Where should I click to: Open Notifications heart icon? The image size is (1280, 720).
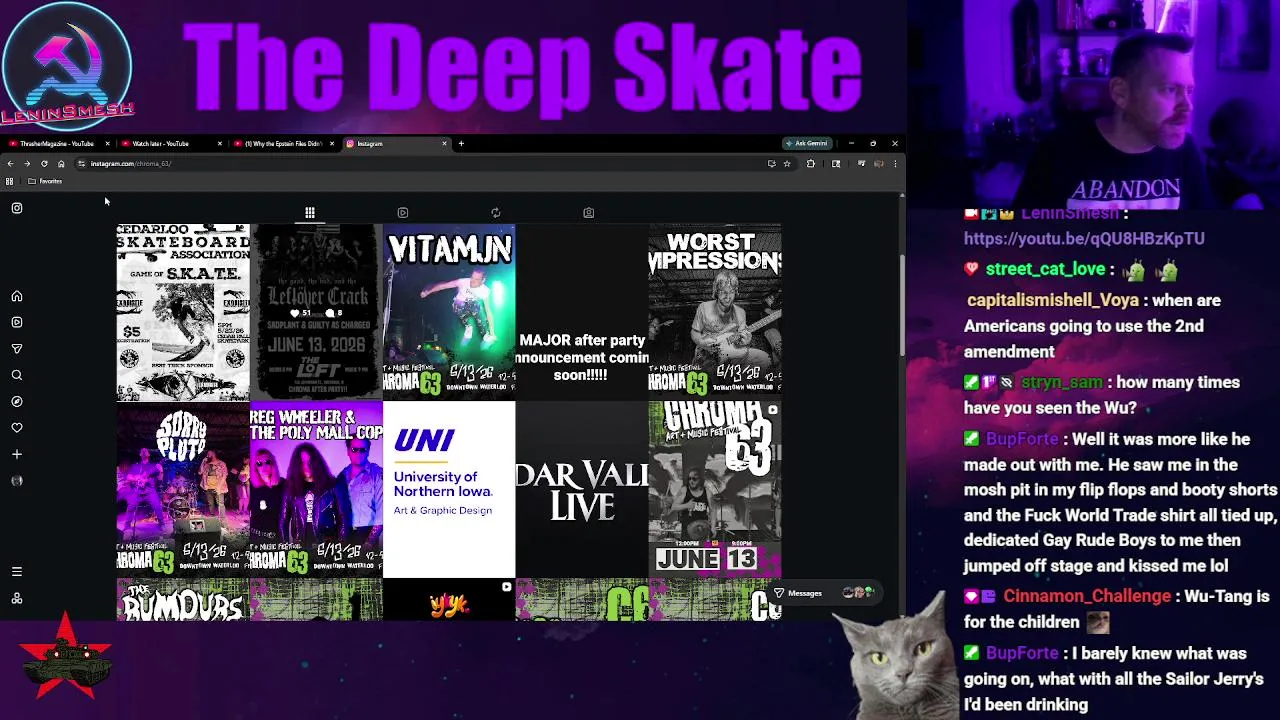(x=17, y=428)
